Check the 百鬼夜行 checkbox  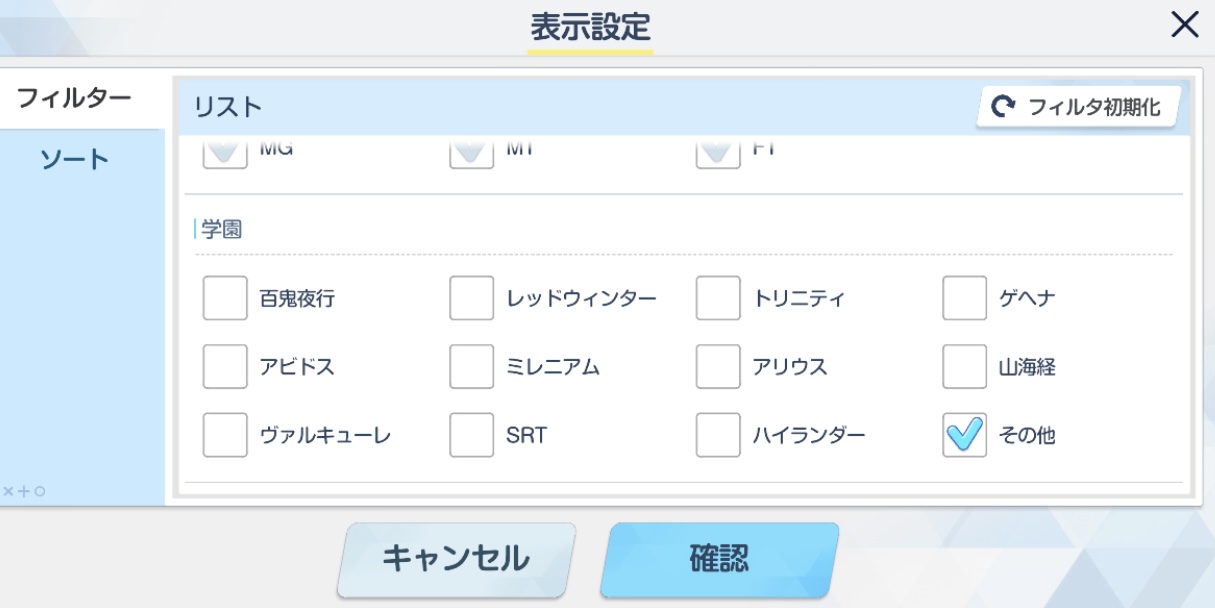tap(225, 298)
